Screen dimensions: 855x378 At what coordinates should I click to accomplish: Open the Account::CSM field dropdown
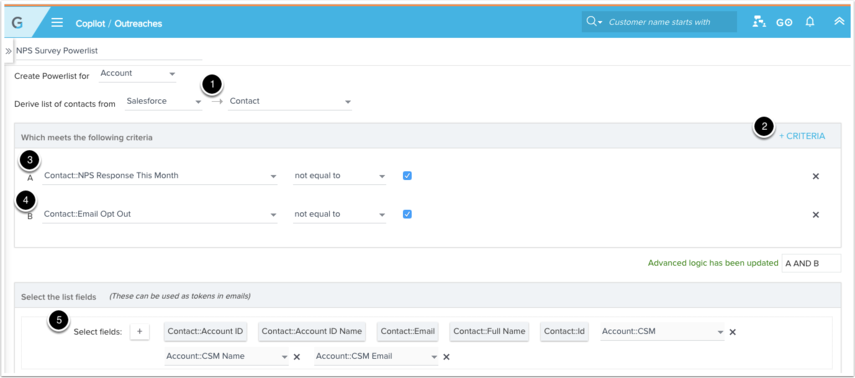[x=662, y=332]
